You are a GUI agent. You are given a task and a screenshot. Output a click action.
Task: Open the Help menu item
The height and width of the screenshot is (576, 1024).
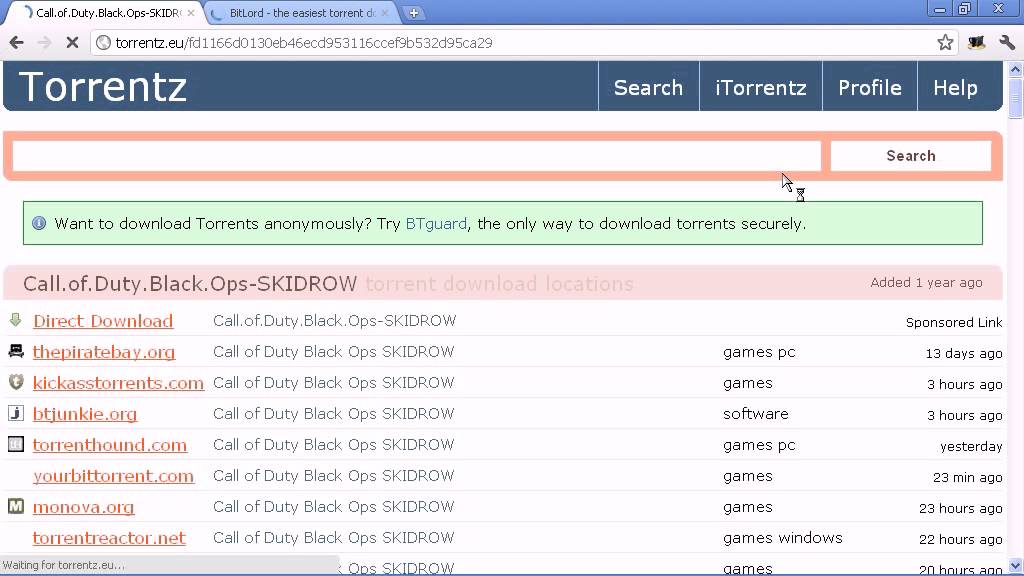(955, 88)
